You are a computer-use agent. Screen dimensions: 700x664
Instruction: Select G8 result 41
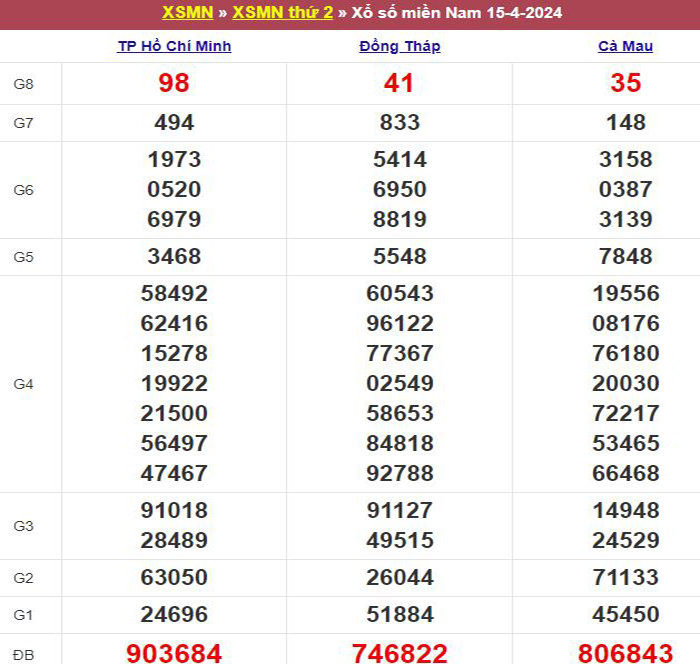(399, 83)
